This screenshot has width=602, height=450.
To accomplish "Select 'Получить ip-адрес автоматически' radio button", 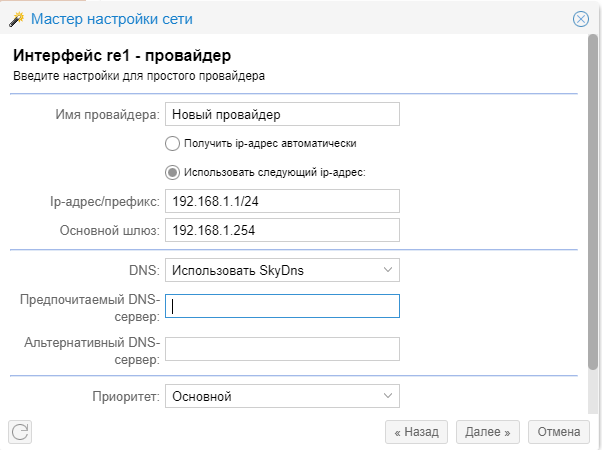I will click(x=172, y=143).
